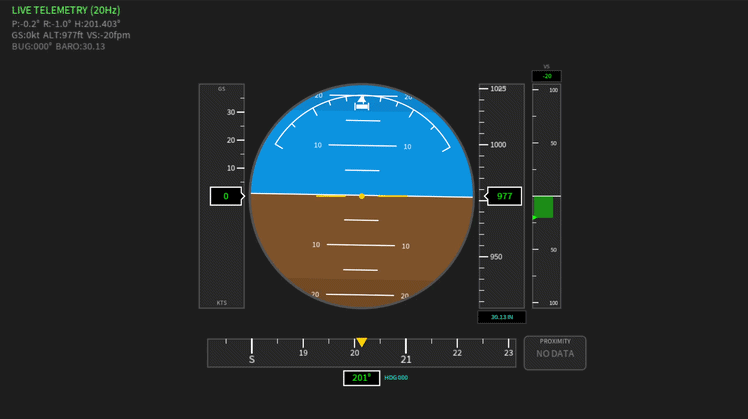Click the ground speed readout box showing 0
Viewport: 748px width, 419px height.
pyautogui.click(x=227, y=196)
